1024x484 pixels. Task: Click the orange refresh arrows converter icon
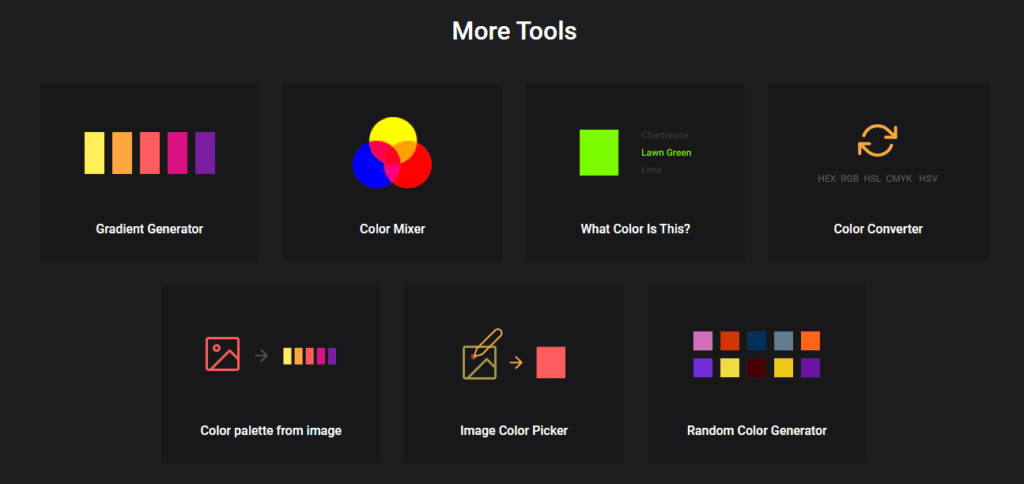click(x=878, y=140)
